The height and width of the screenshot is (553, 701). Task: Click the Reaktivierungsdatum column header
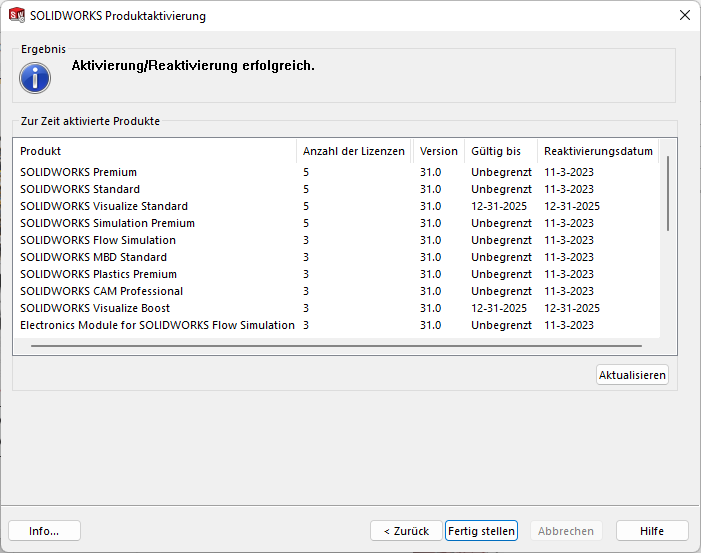598,151
